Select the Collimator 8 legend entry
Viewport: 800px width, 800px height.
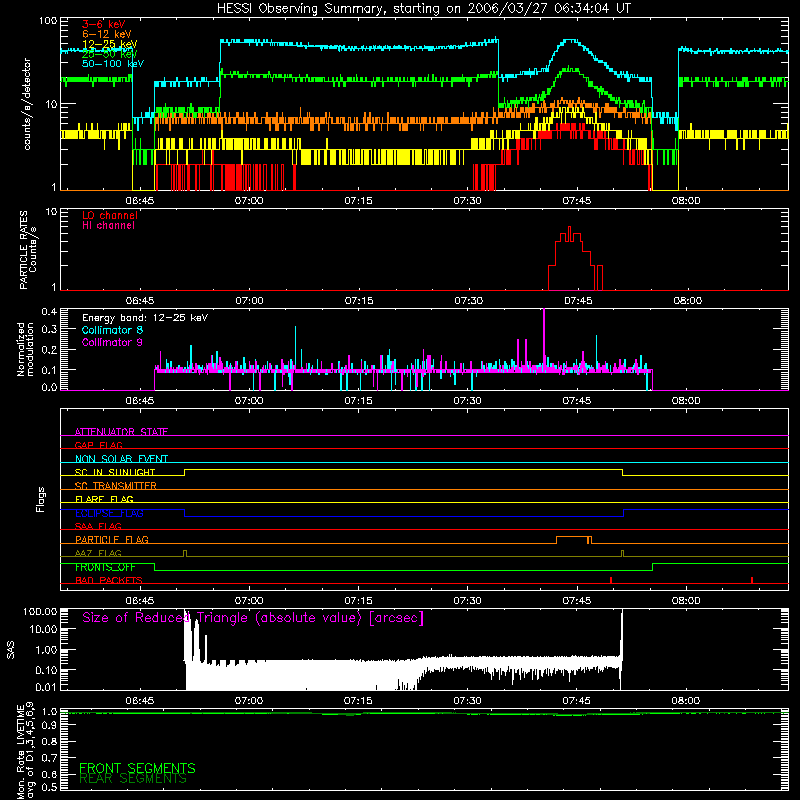pos(112,330)
